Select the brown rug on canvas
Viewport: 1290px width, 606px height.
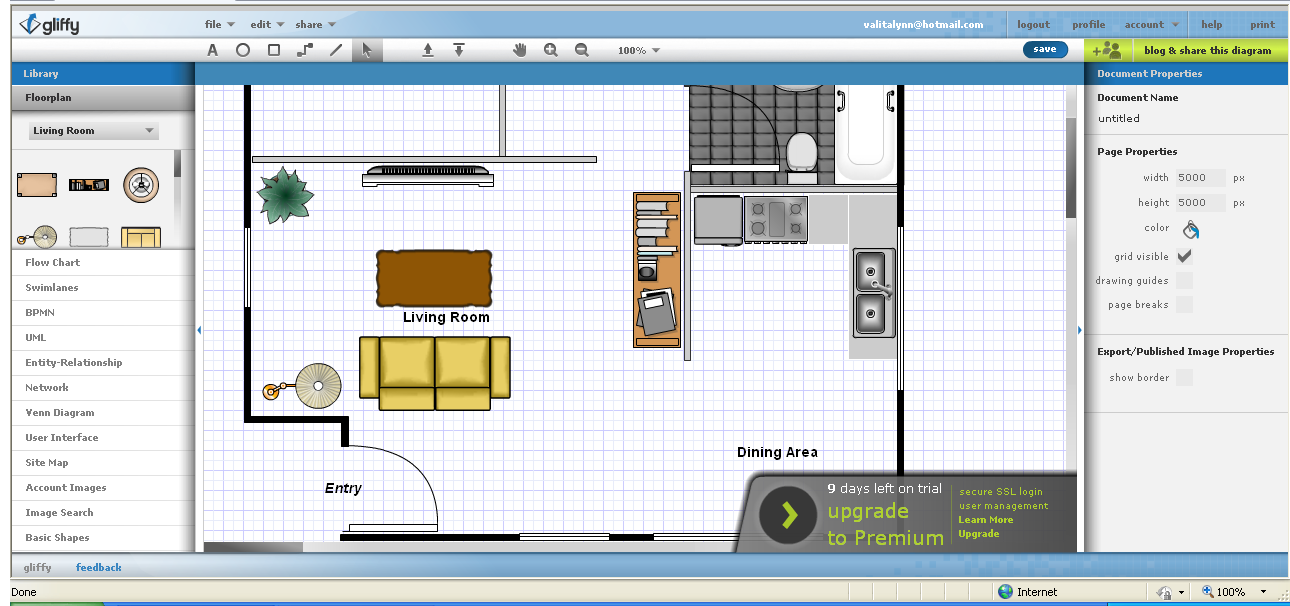click(x=434, y=278)
